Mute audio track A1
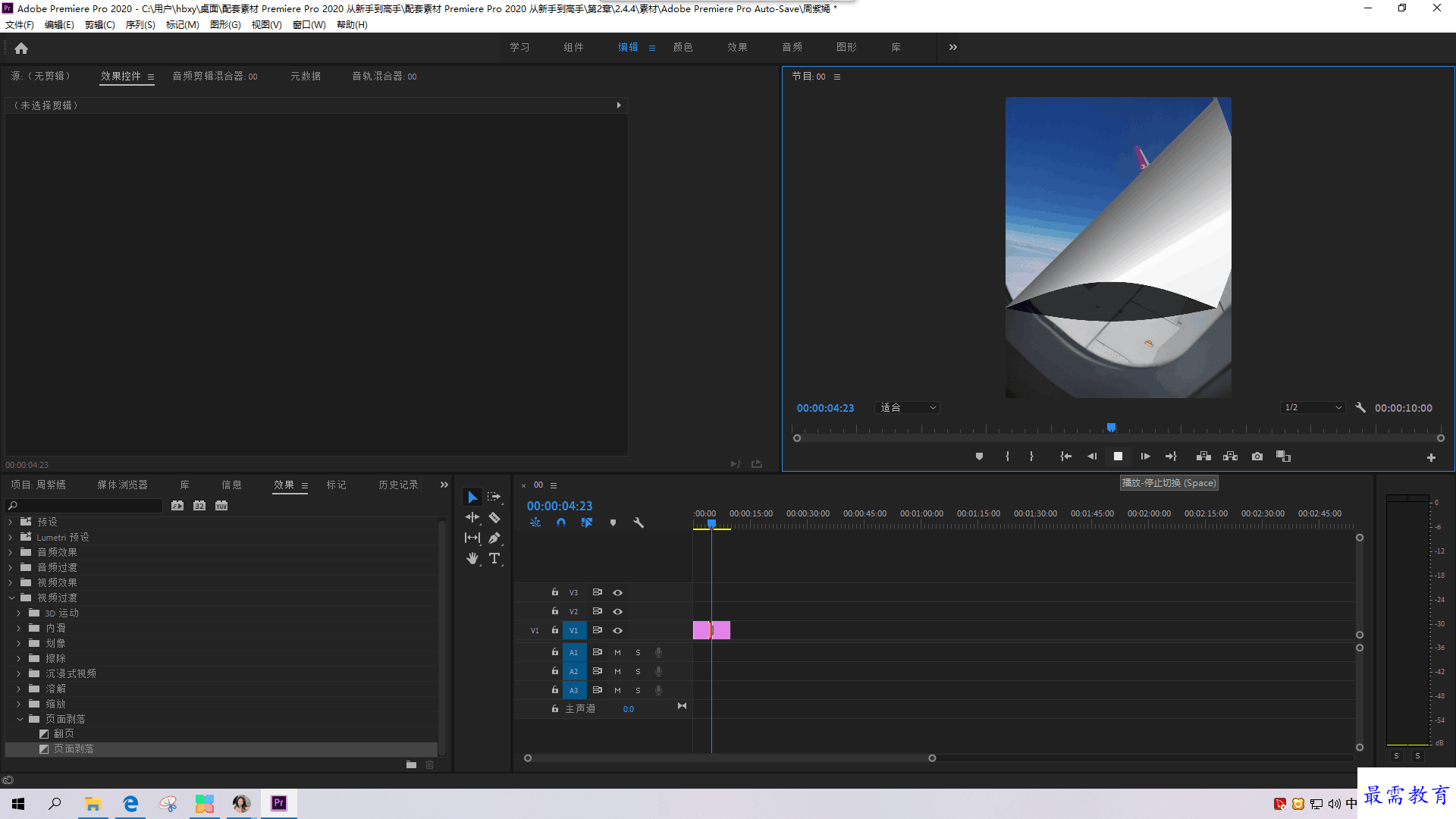Image resolution: width=1456 pixels, height=819 pixels. [x=617, y=652]
